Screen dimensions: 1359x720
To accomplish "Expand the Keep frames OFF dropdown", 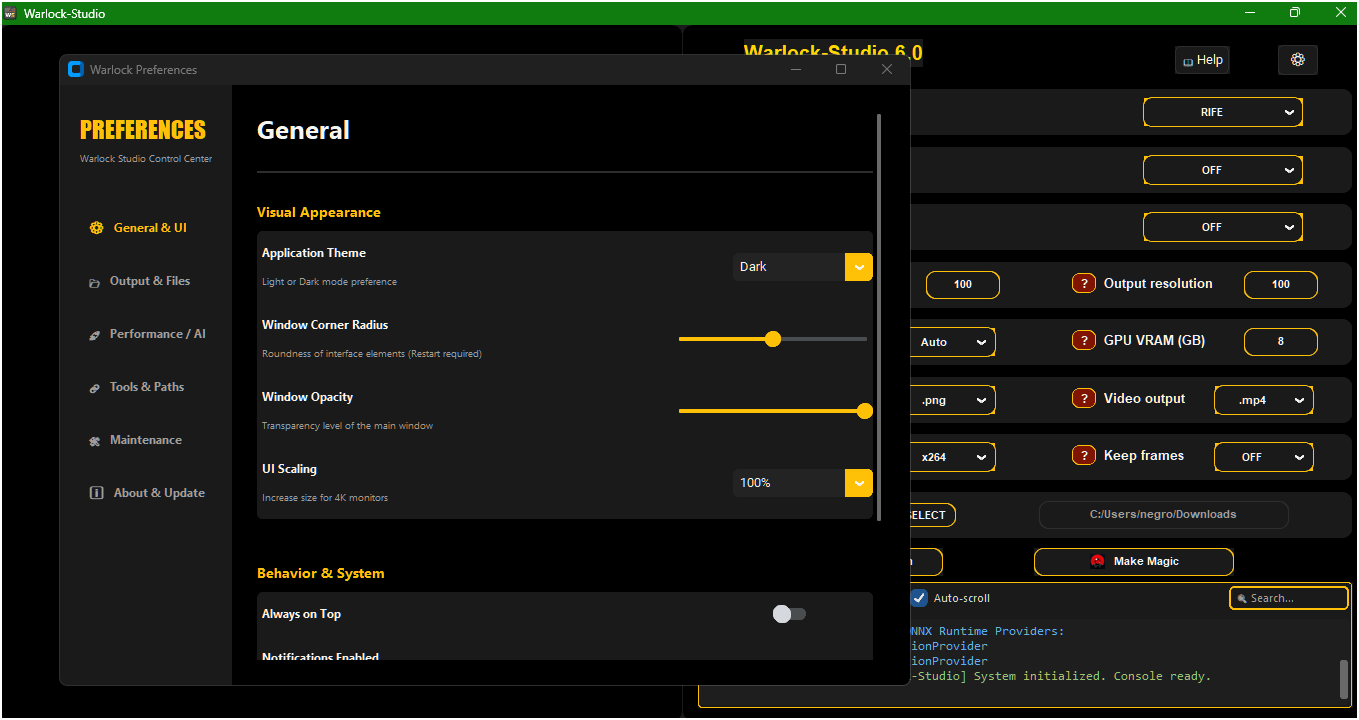I will (1264, 457).
